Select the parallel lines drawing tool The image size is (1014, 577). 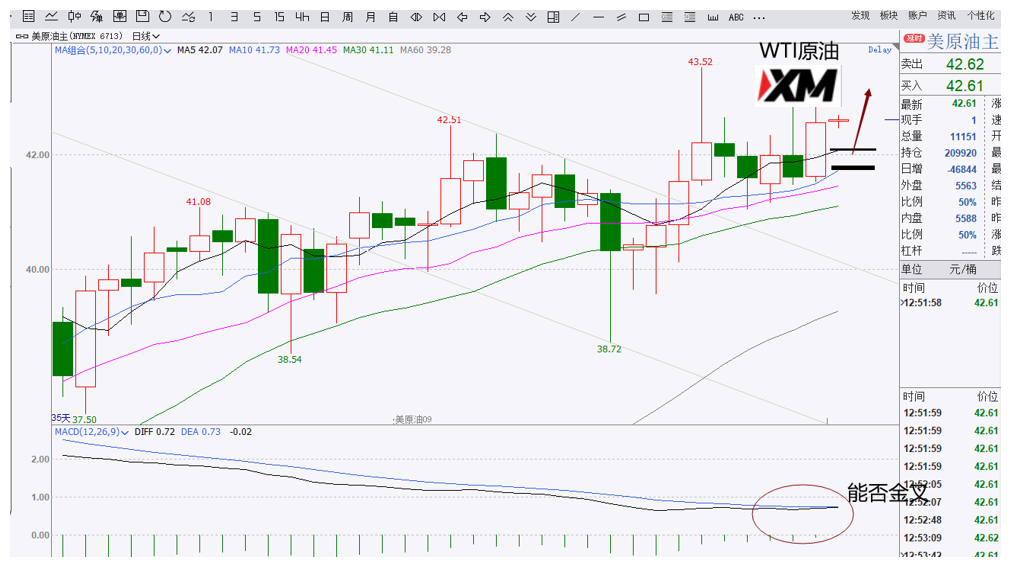[621, 17]
